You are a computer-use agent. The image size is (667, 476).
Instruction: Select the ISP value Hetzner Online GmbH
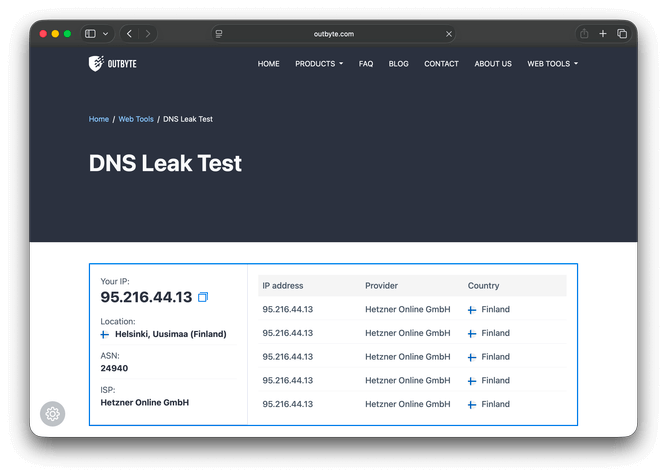(x=145, y=402)
